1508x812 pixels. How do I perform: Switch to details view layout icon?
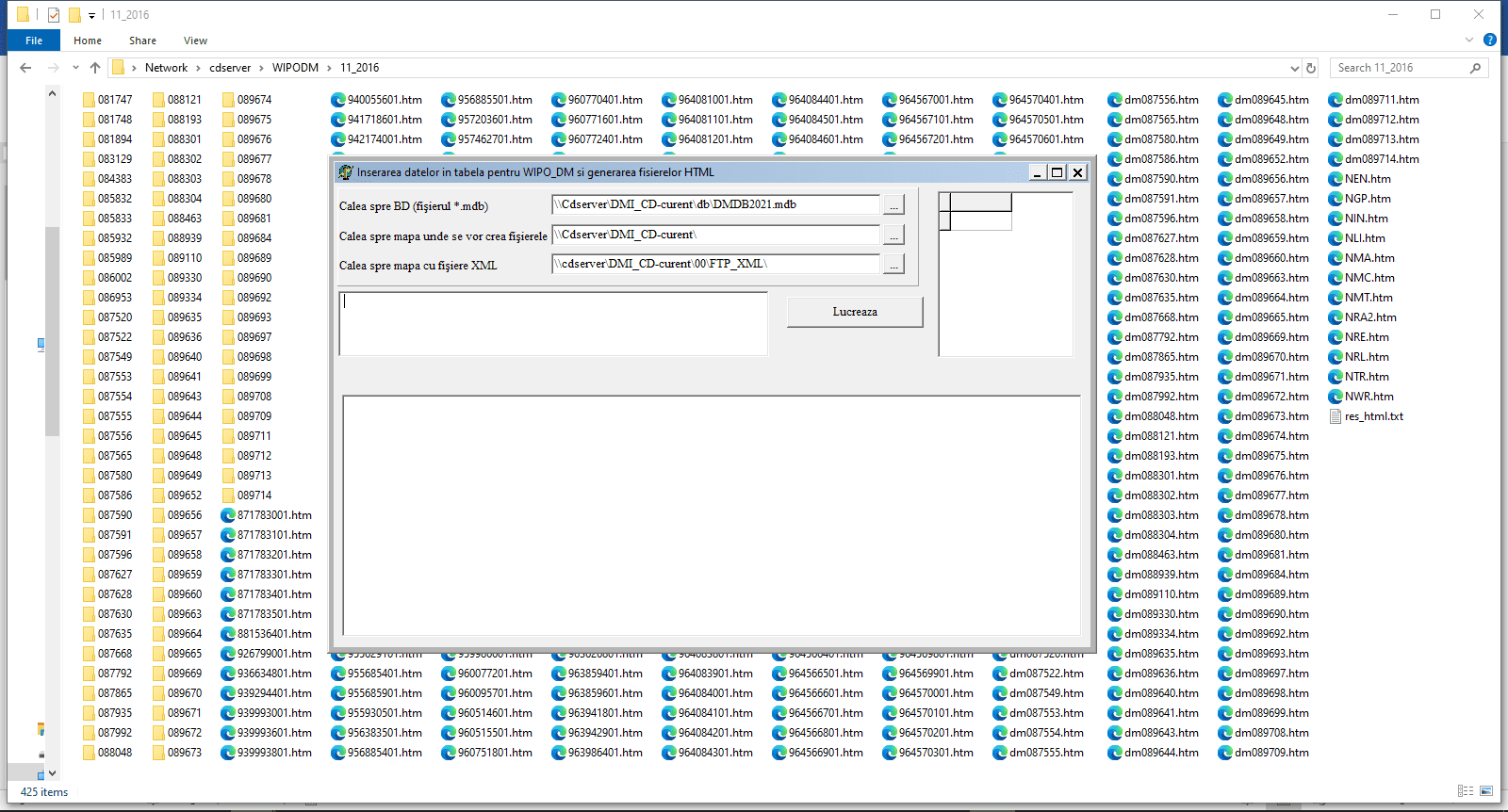[1466, 791]
